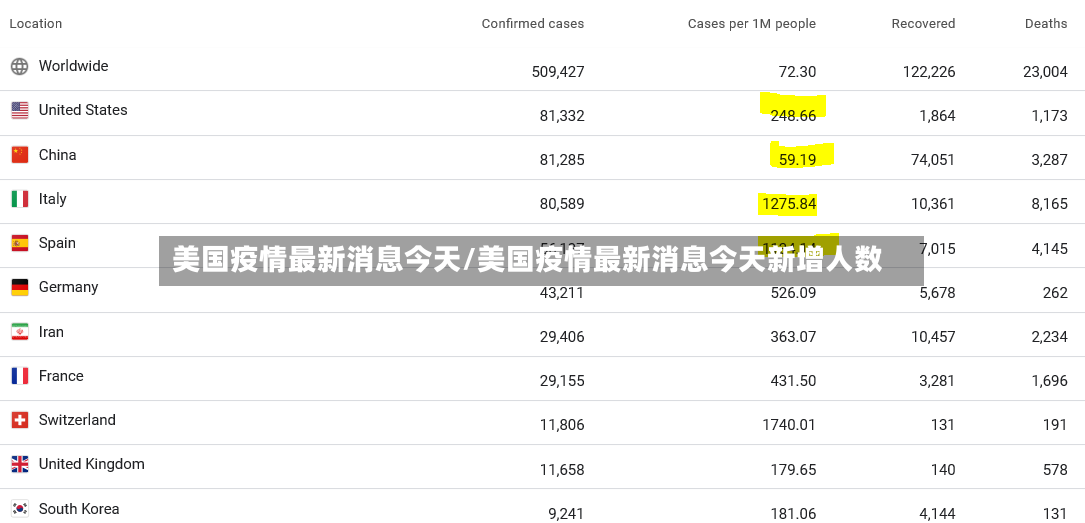Viewport: 1085px width, 523px height.
Task: Click worldwide cases per million 72.30
Action: tap(797, 71)
